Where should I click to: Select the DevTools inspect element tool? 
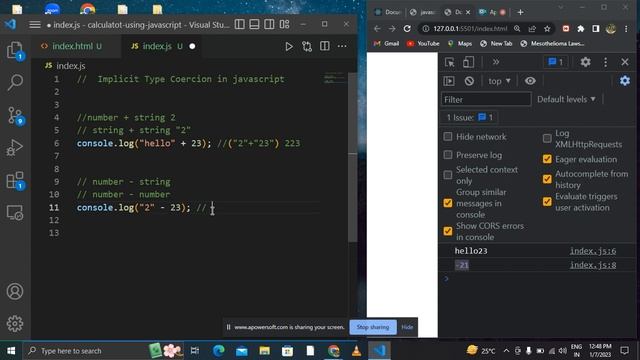(x=449, y=62)
